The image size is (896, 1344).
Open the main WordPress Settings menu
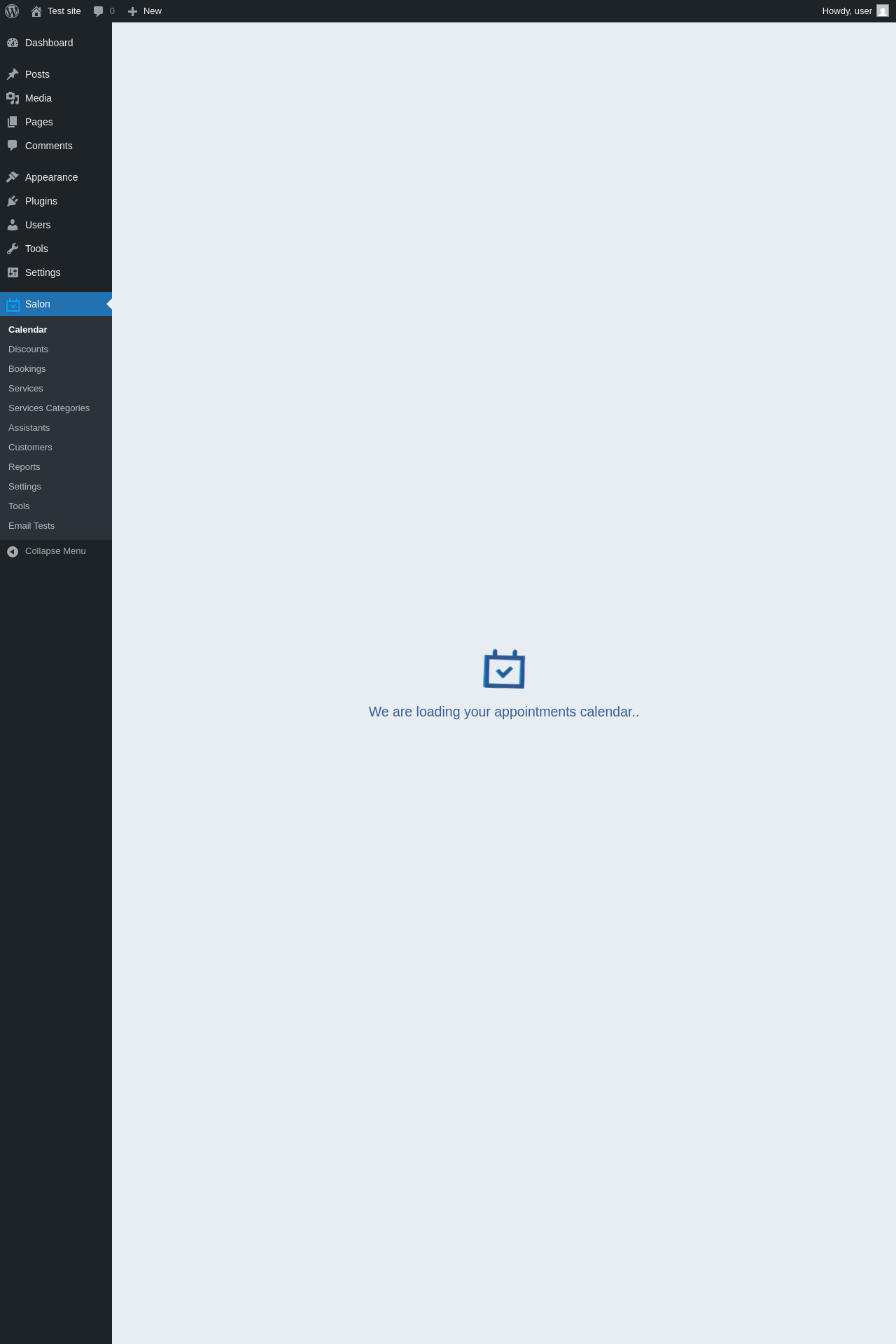coord(56,272)
